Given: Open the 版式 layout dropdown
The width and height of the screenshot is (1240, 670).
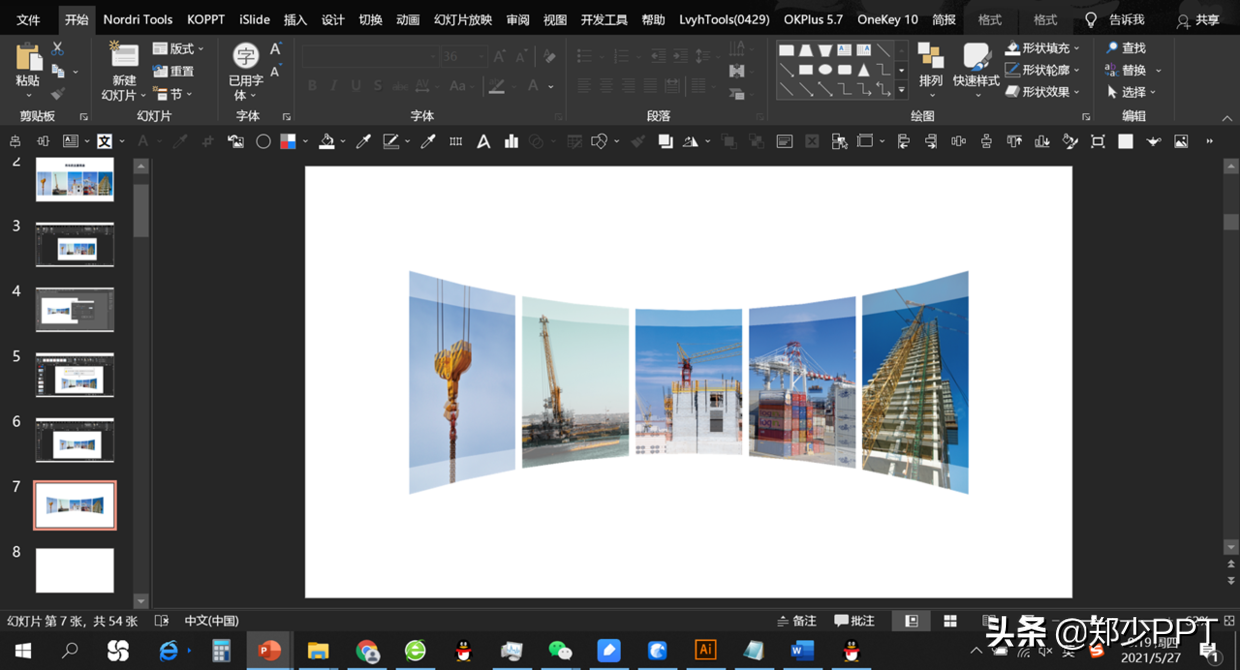Looking at the screenshot, I should point(178,48).
